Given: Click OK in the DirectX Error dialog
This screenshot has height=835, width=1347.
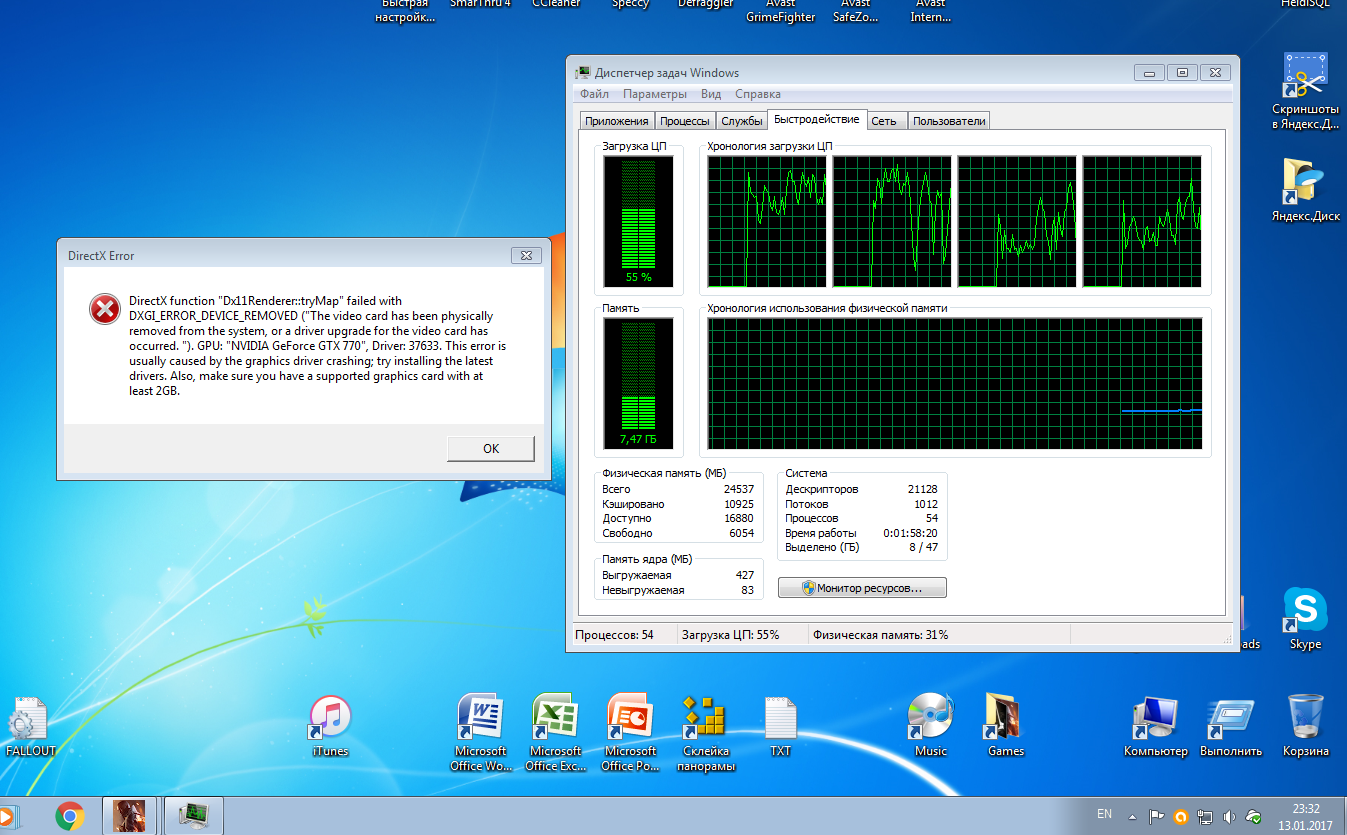Looking at the screenshot, I should (490, 448).
